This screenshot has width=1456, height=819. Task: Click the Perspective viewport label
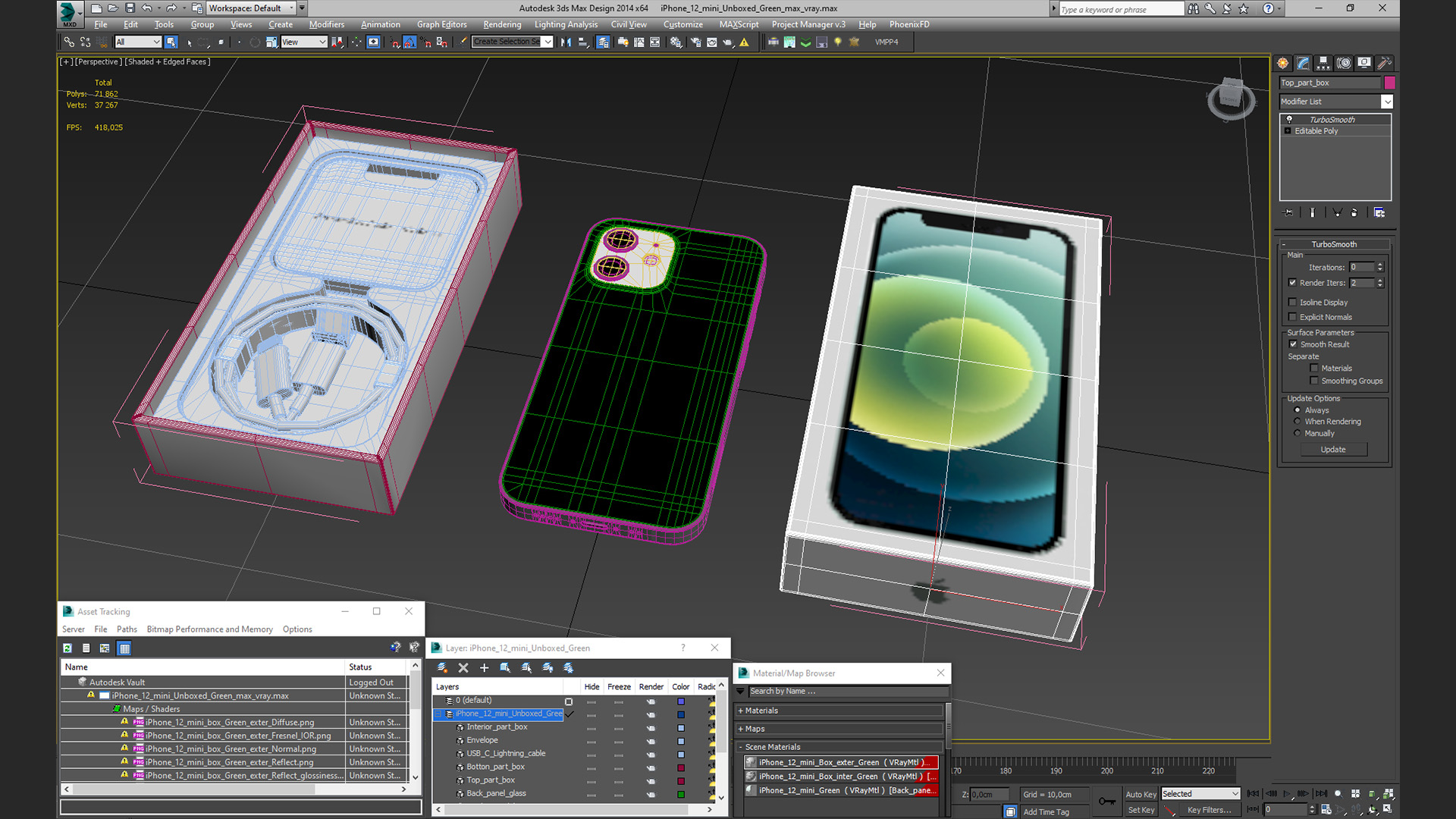click(98, 62)
